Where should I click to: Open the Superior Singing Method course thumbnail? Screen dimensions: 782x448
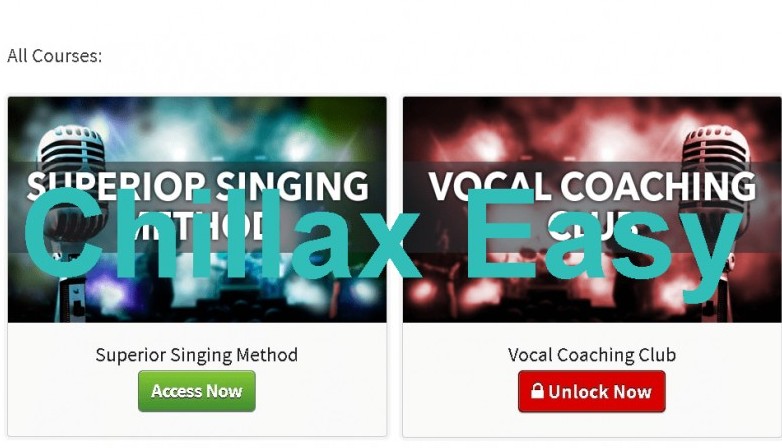[x=197, y=210]
